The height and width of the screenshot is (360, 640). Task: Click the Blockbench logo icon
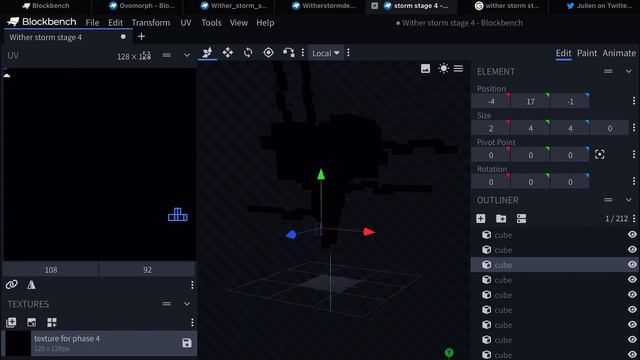[x=13, y=22]
